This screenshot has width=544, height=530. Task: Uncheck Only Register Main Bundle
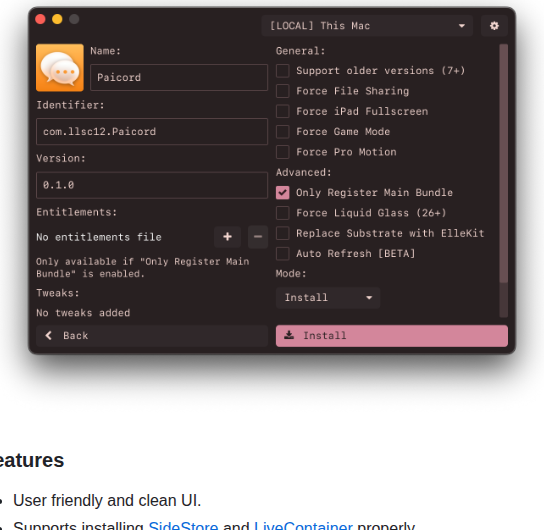[283, 193]
